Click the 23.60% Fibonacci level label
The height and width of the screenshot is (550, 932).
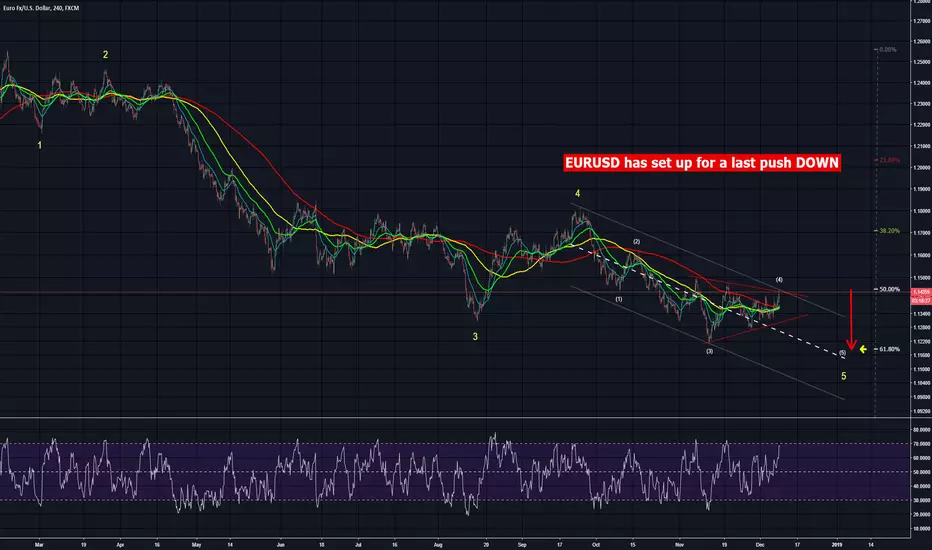[x=889, y=161]
